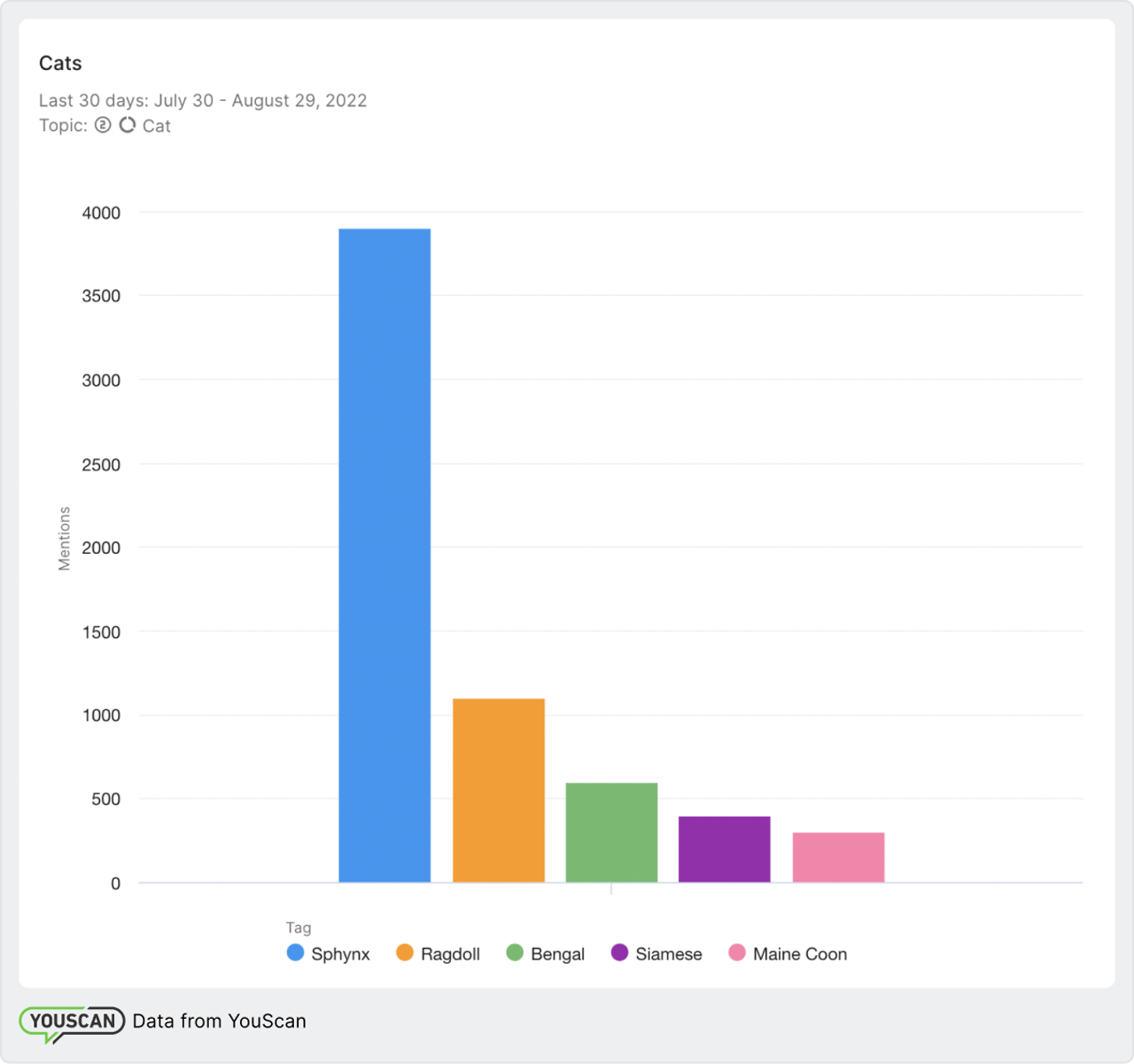Toggle the Ragdoll series via legend label
The height and width of the screenshot is (1064, 1134).
coord(450,954)
